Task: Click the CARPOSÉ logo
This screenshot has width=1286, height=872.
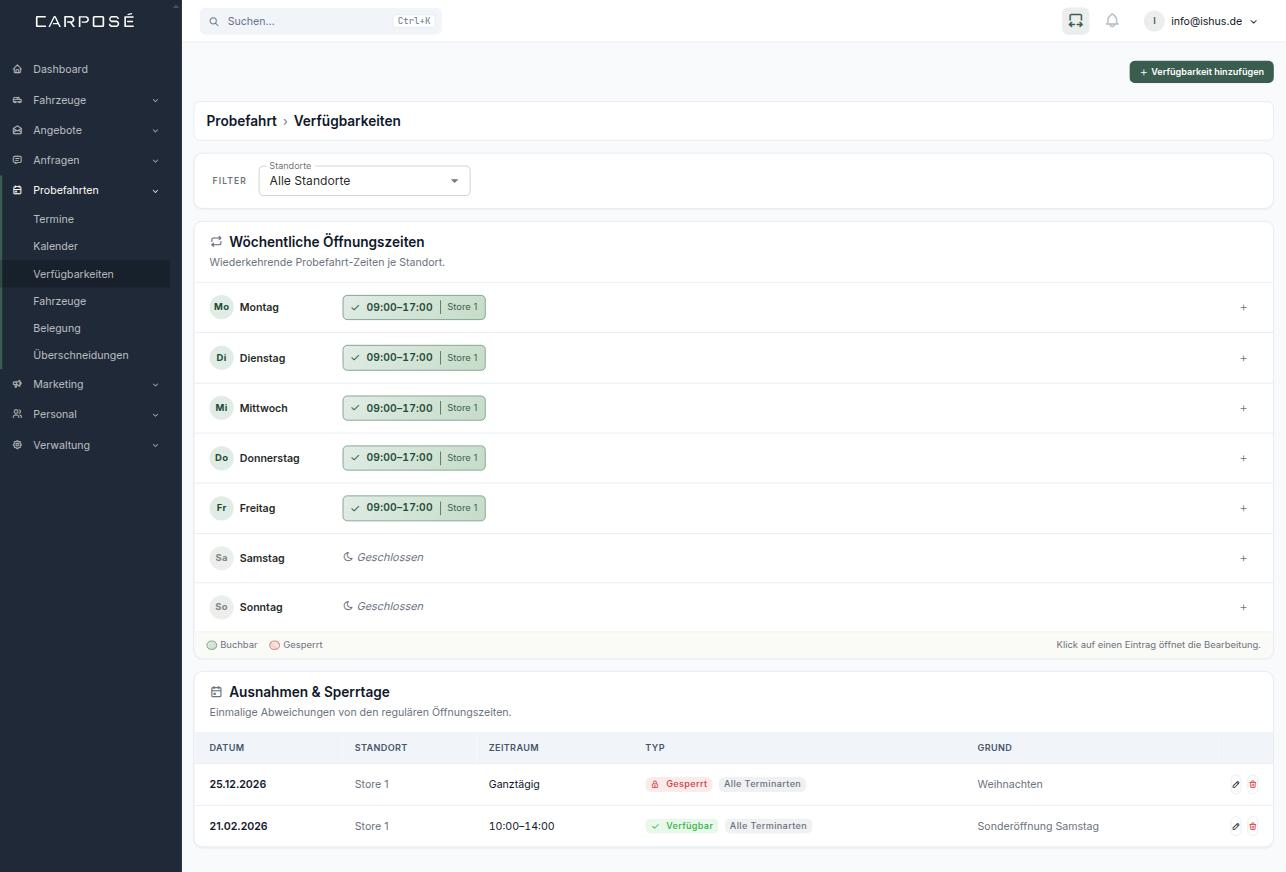Action: [85, 21]
